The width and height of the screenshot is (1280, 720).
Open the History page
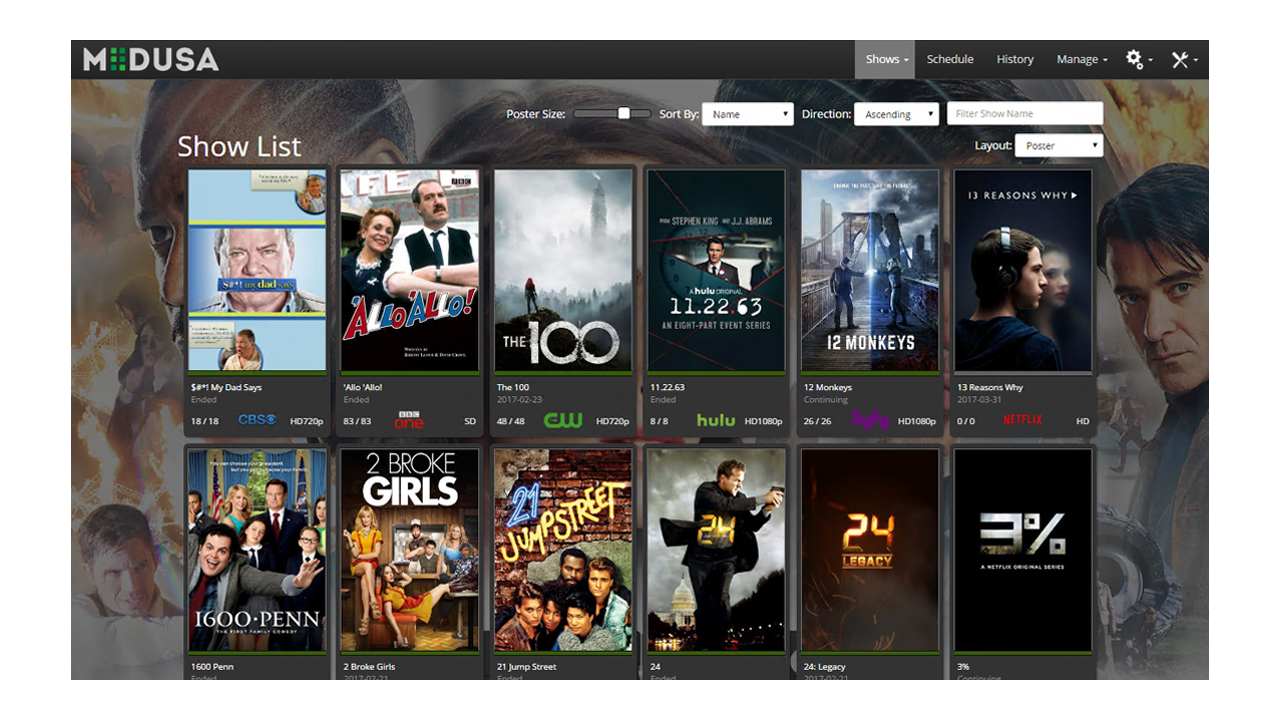(1015, 60)
